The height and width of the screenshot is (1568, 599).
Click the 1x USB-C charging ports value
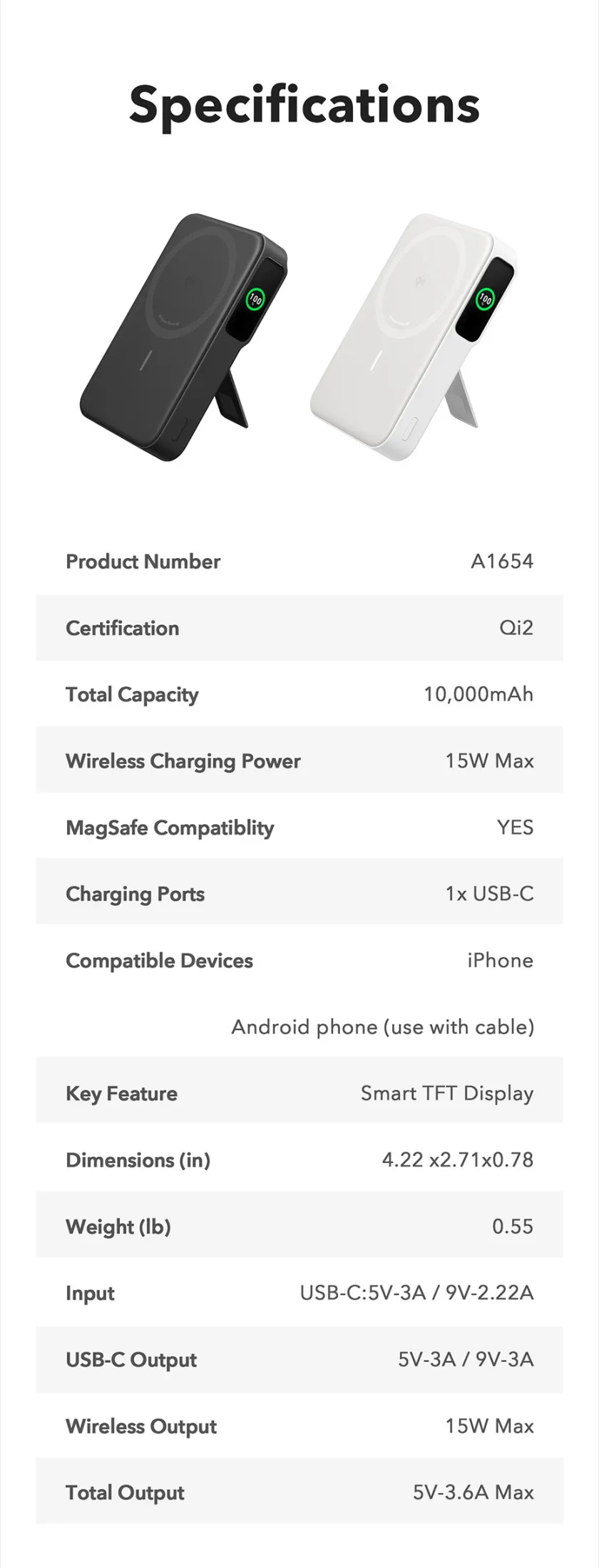tap(489, 894)
